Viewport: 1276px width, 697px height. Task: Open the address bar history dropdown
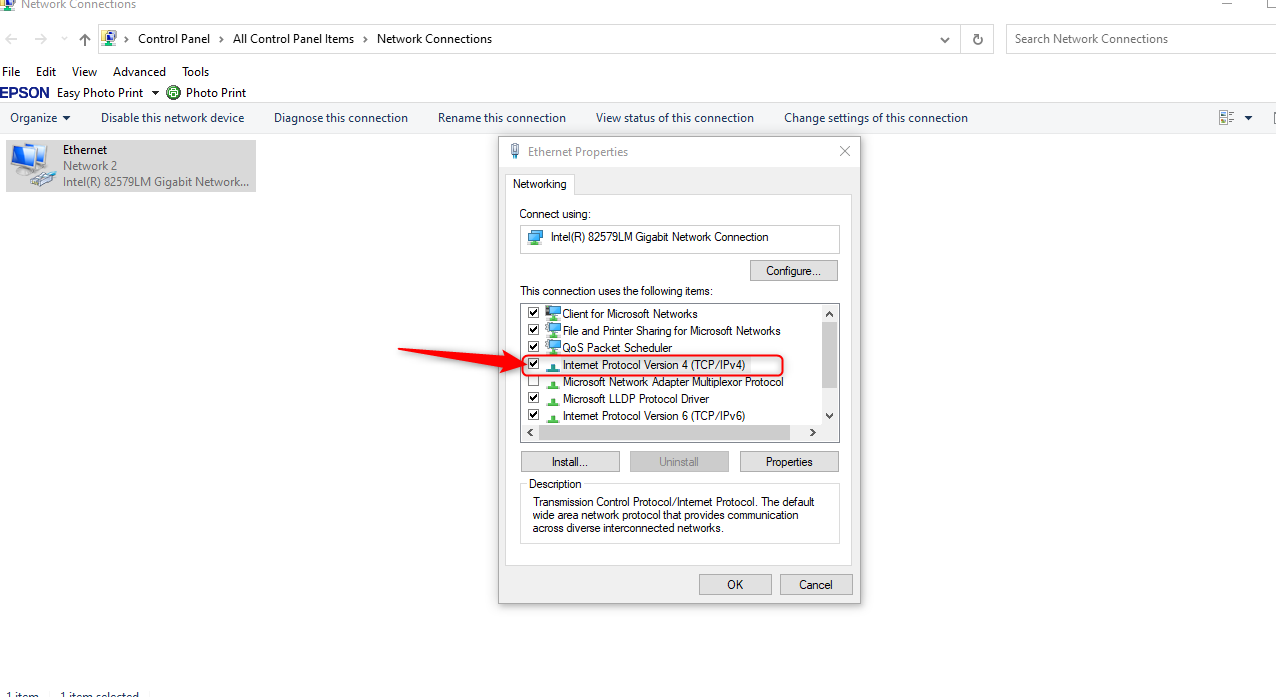click(945, 39)
